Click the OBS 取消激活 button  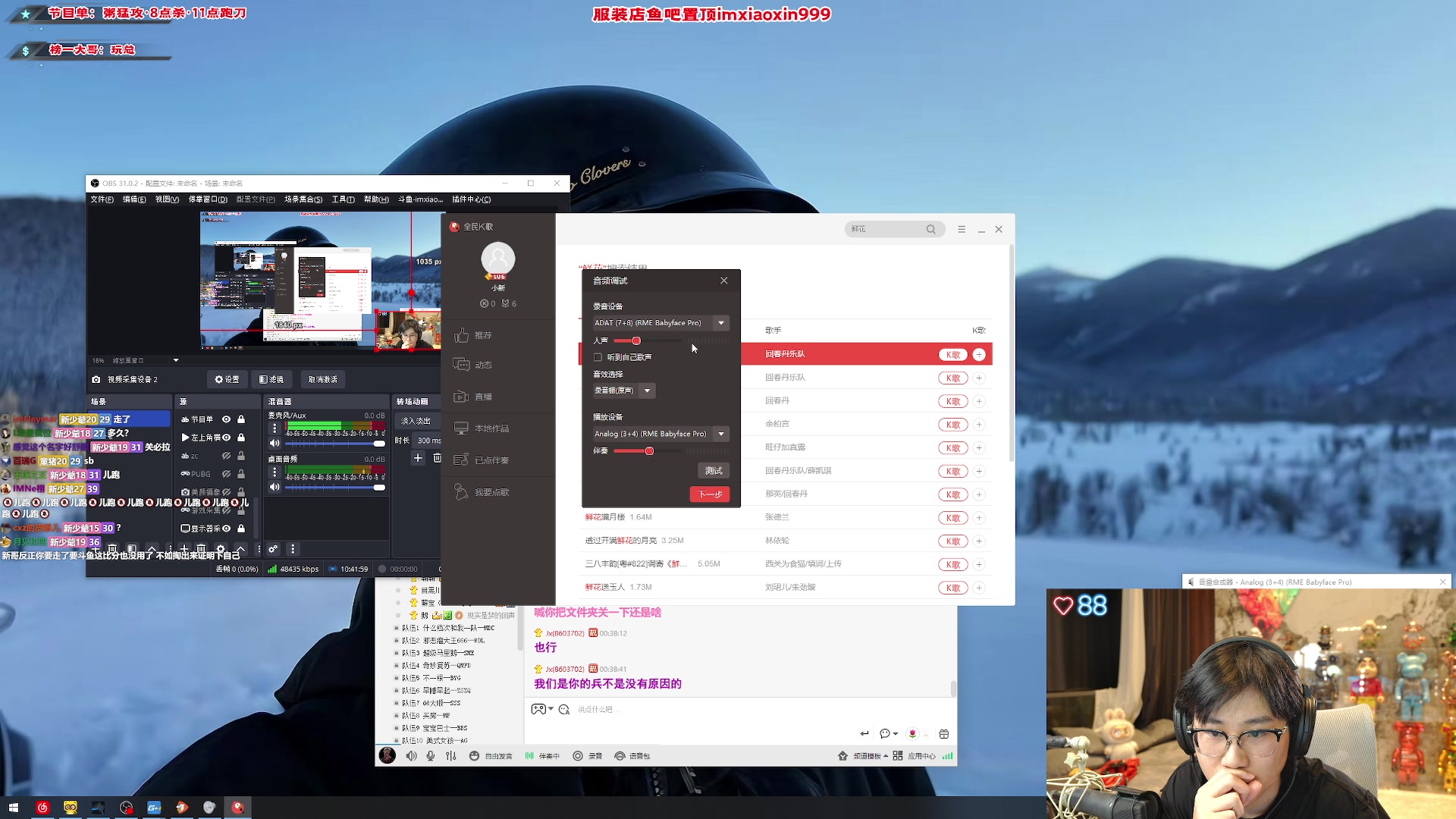[323, 379]
